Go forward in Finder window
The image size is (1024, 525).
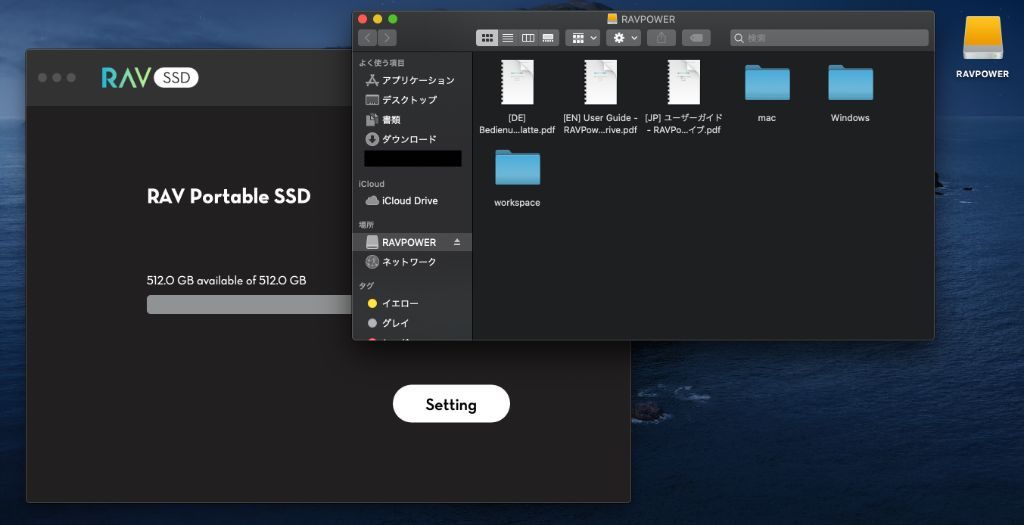387,38
